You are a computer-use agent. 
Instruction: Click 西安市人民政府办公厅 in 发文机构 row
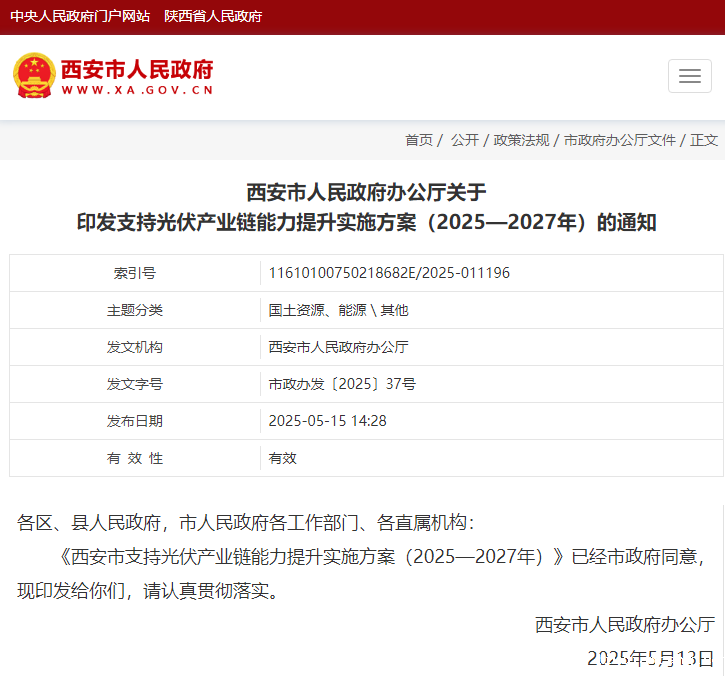(338, 347)
